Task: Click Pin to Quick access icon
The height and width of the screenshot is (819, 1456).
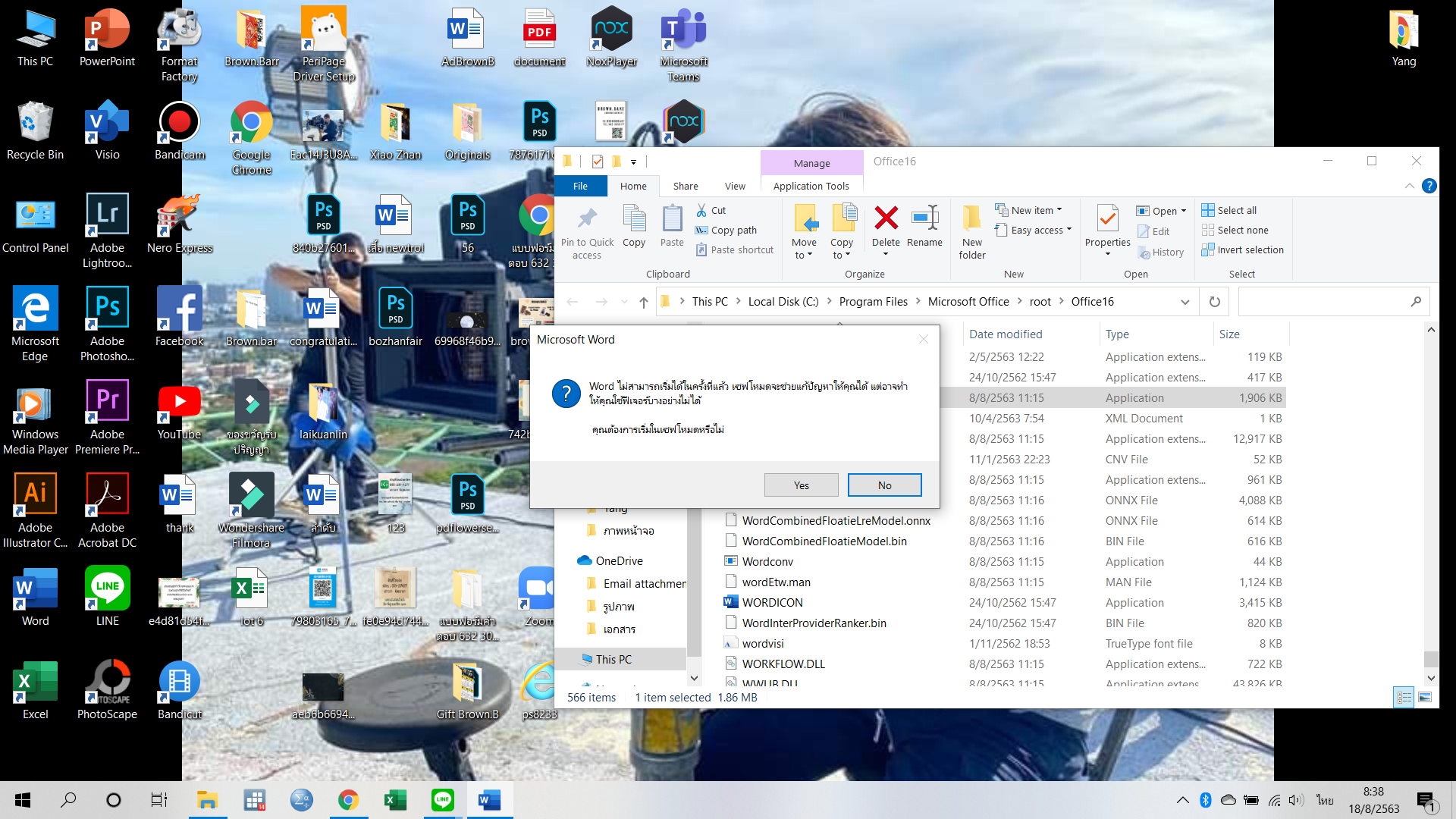Action: coord(586,220)
